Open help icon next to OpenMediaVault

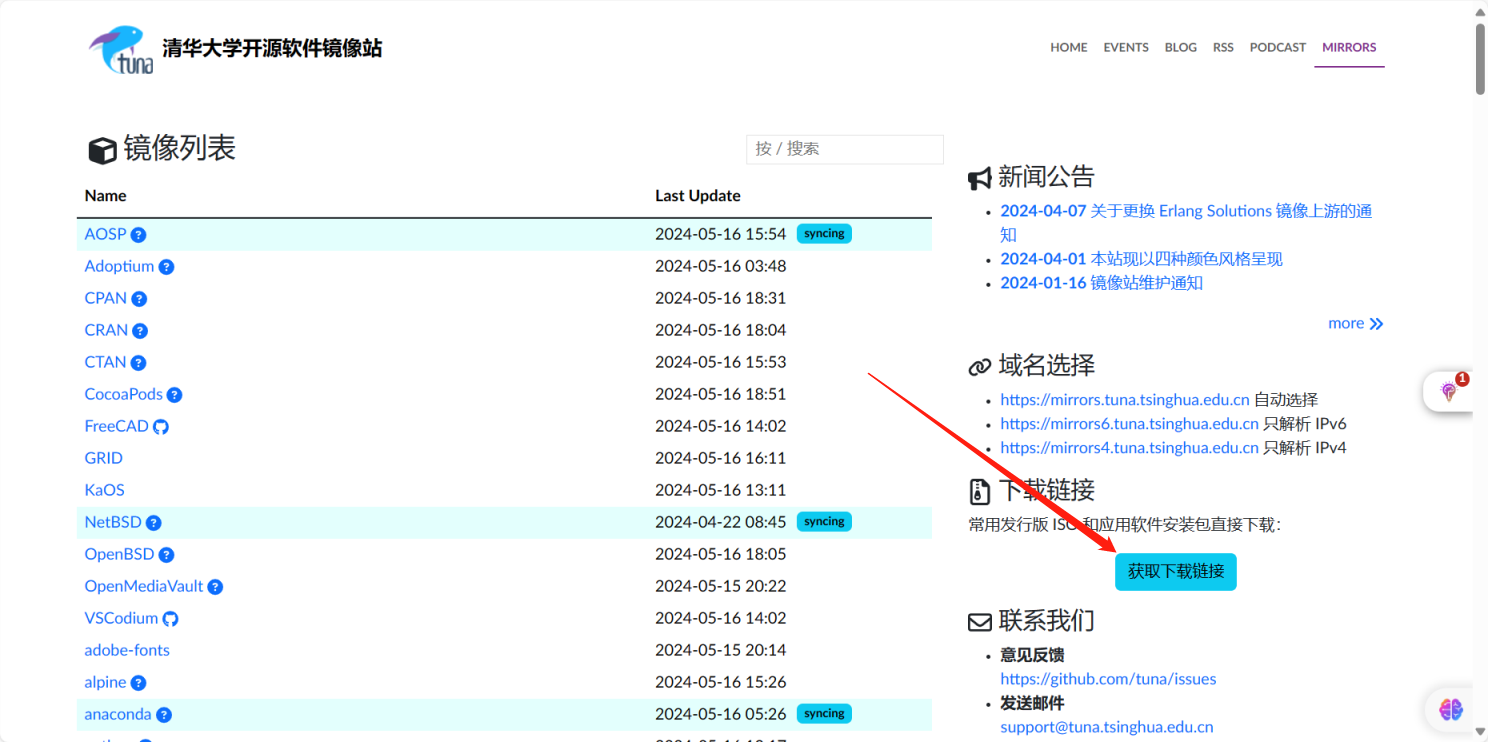coord(215,587)
